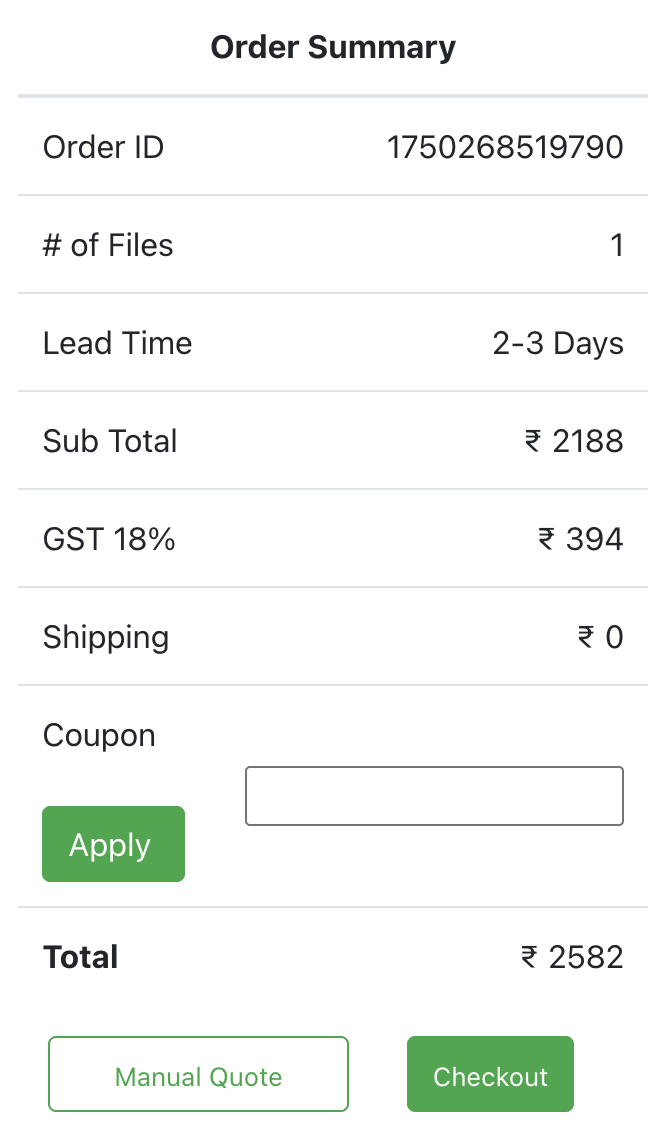This screenshot has height=1128, width=668.
Task: Click the bold Total label
Action: (x=81, y=958)
